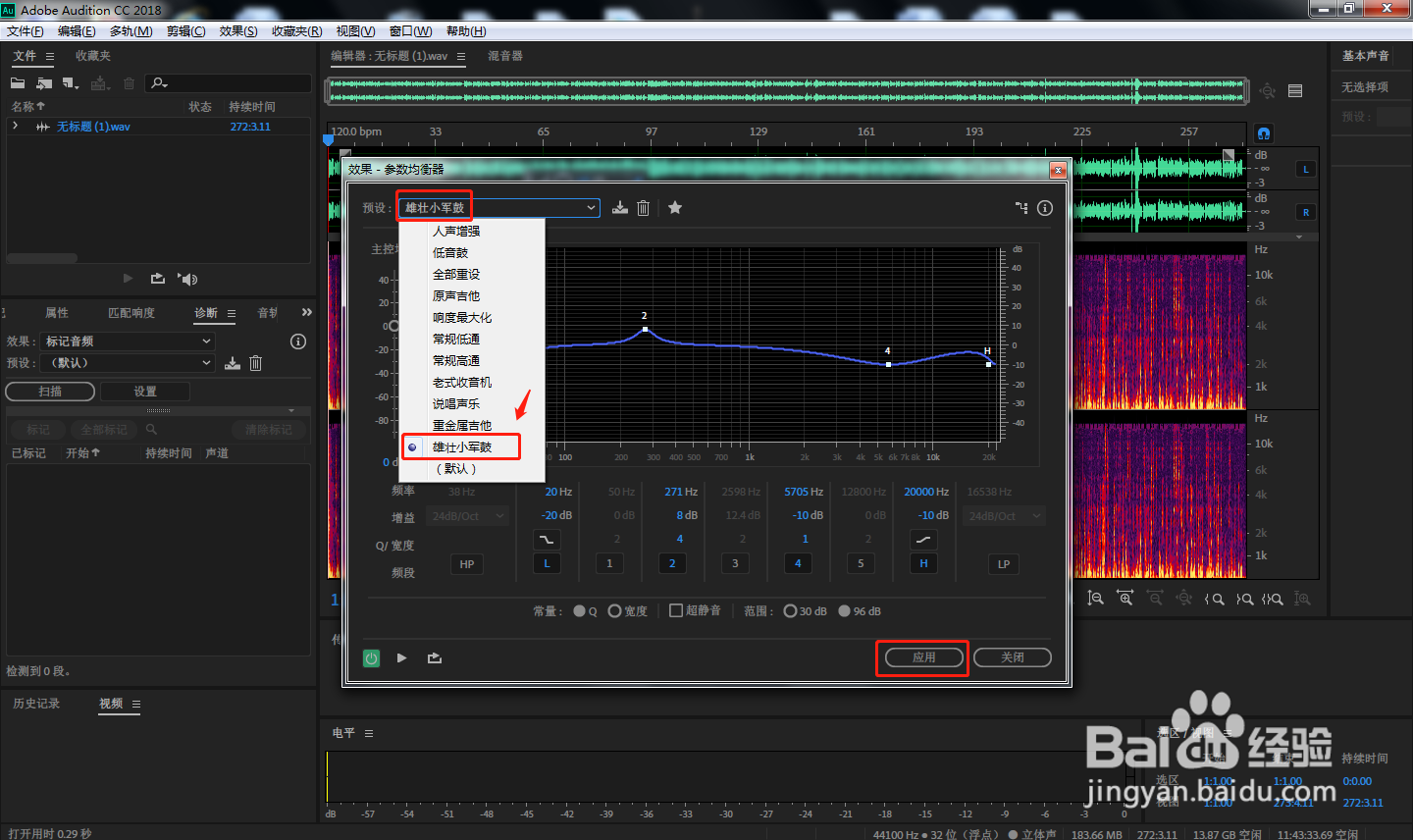Open editor panel menu icon

[461, 57]
